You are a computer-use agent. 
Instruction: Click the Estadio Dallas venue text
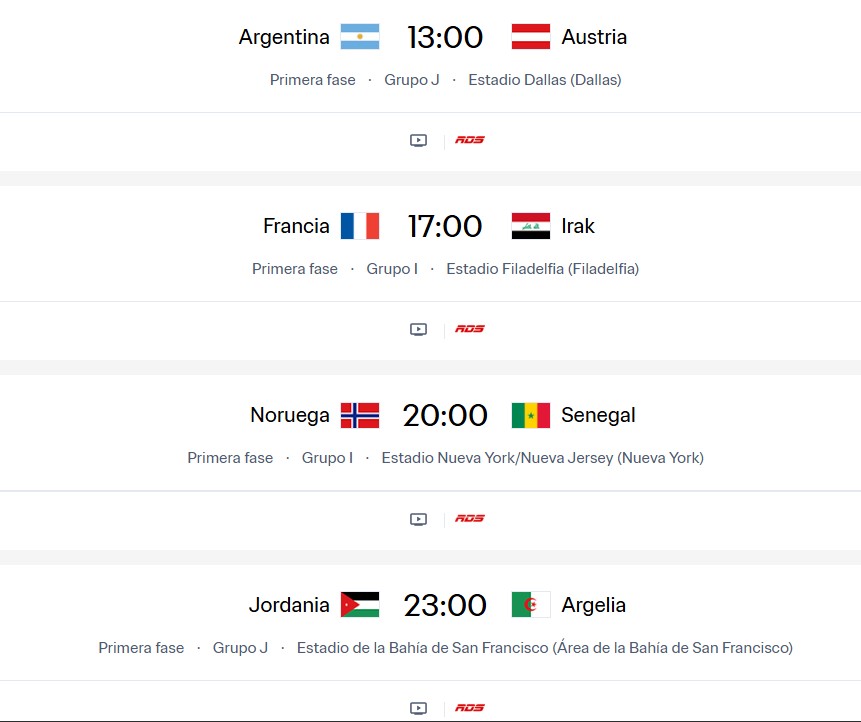545,80
